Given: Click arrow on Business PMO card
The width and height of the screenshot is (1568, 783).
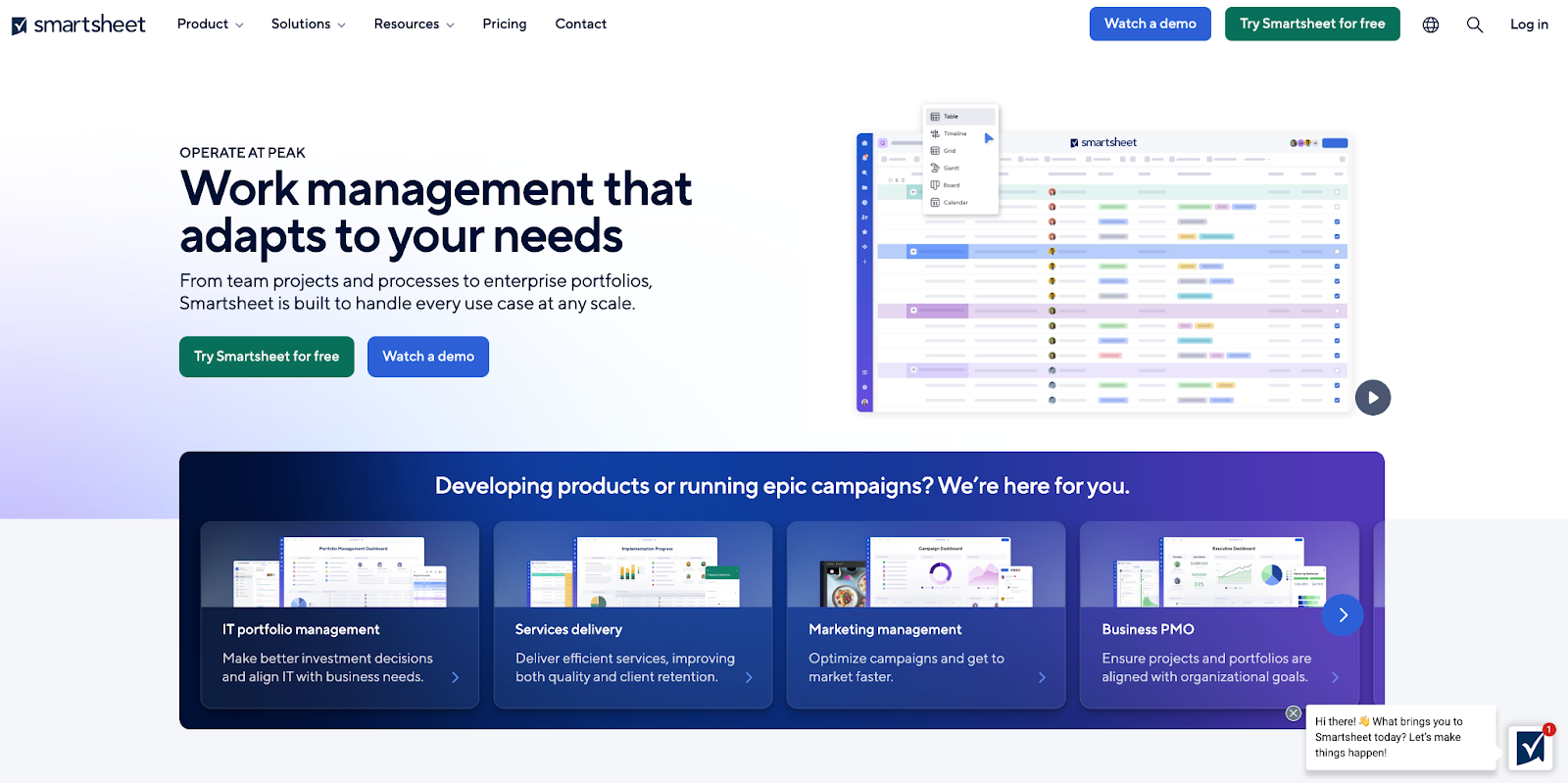Looking at the screenshot, I should point(1335,677).
